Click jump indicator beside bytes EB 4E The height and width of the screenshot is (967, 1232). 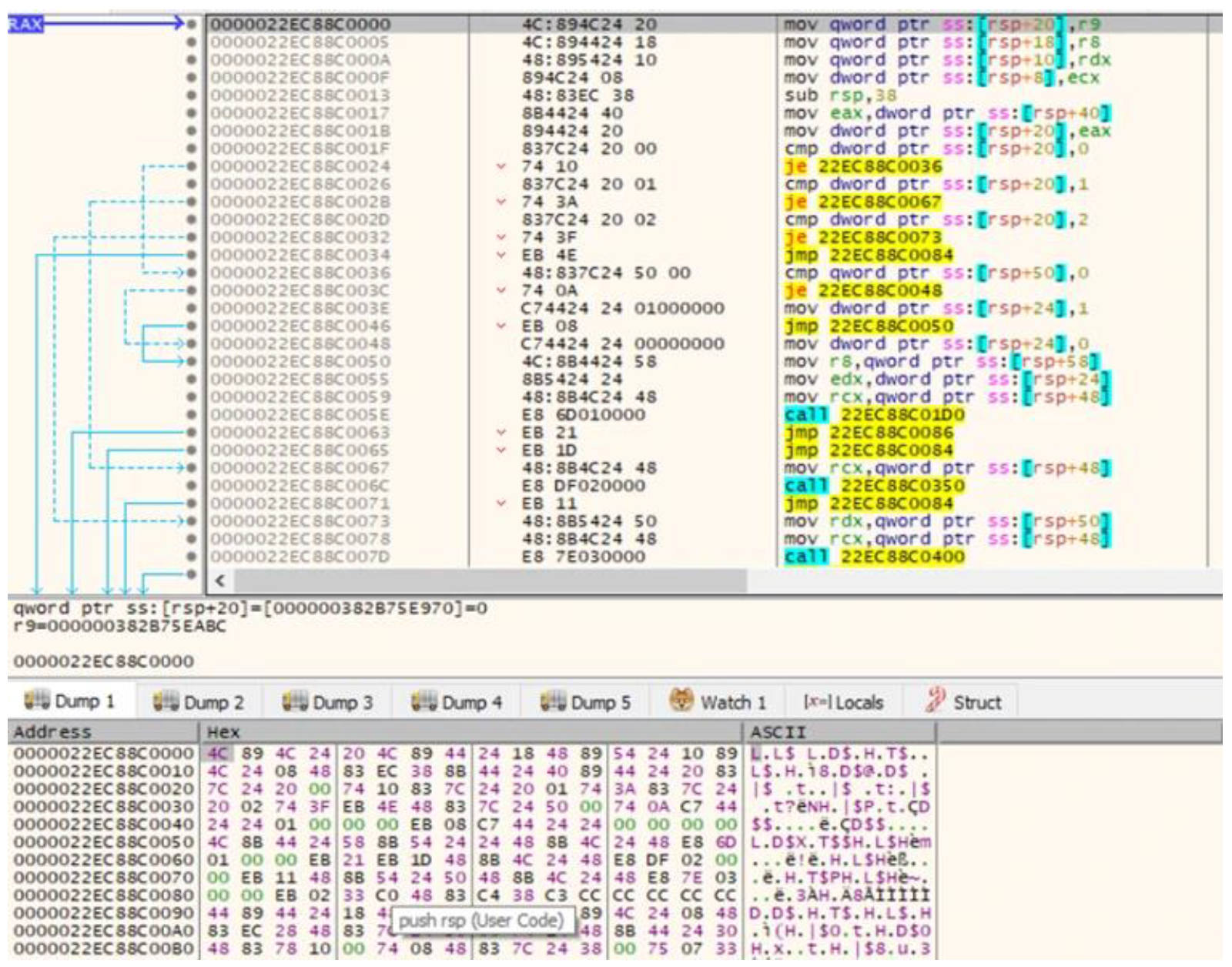pos(502,255)
